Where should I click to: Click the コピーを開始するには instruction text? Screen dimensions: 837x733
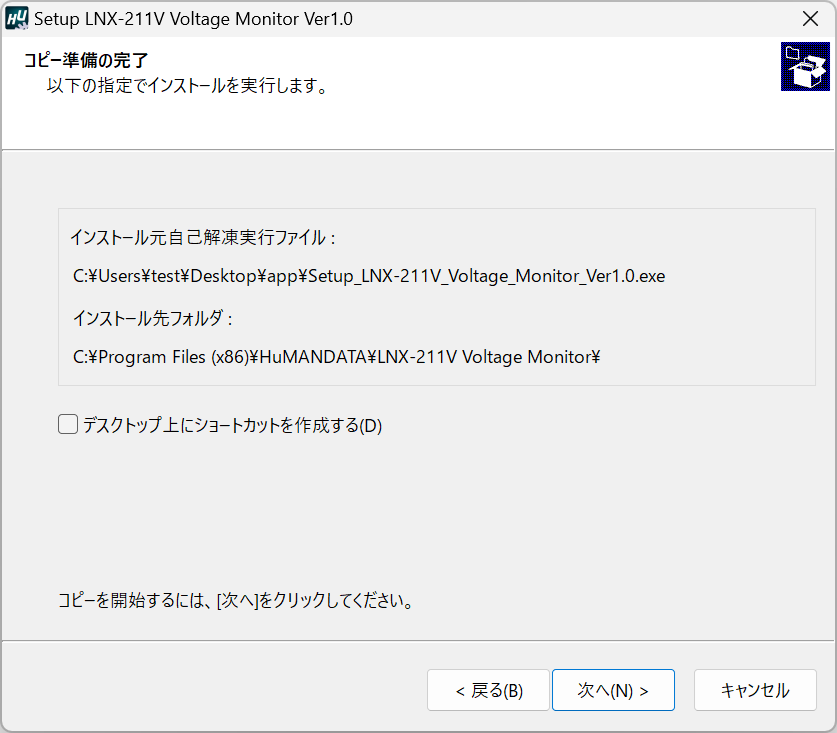coord(235,602)
